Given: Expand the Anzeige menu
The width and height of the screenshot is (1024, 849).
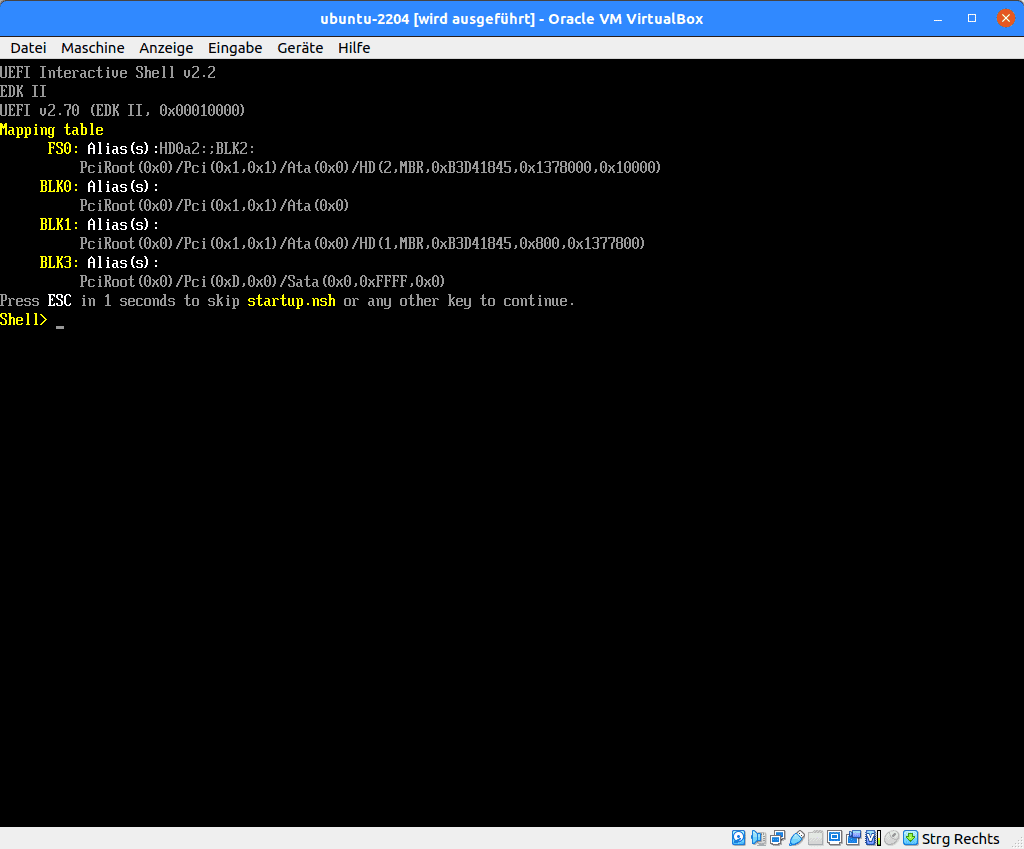Looking at the screenshot, I should click(166, 48).
